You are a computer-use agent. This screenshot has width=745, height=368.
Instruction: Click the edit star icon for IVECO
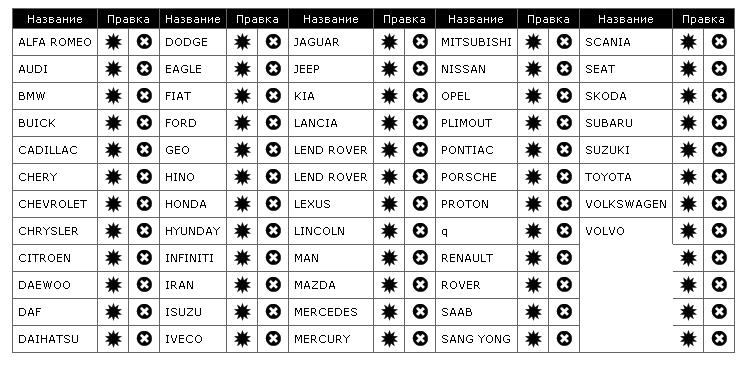click(x=242, y=339)
